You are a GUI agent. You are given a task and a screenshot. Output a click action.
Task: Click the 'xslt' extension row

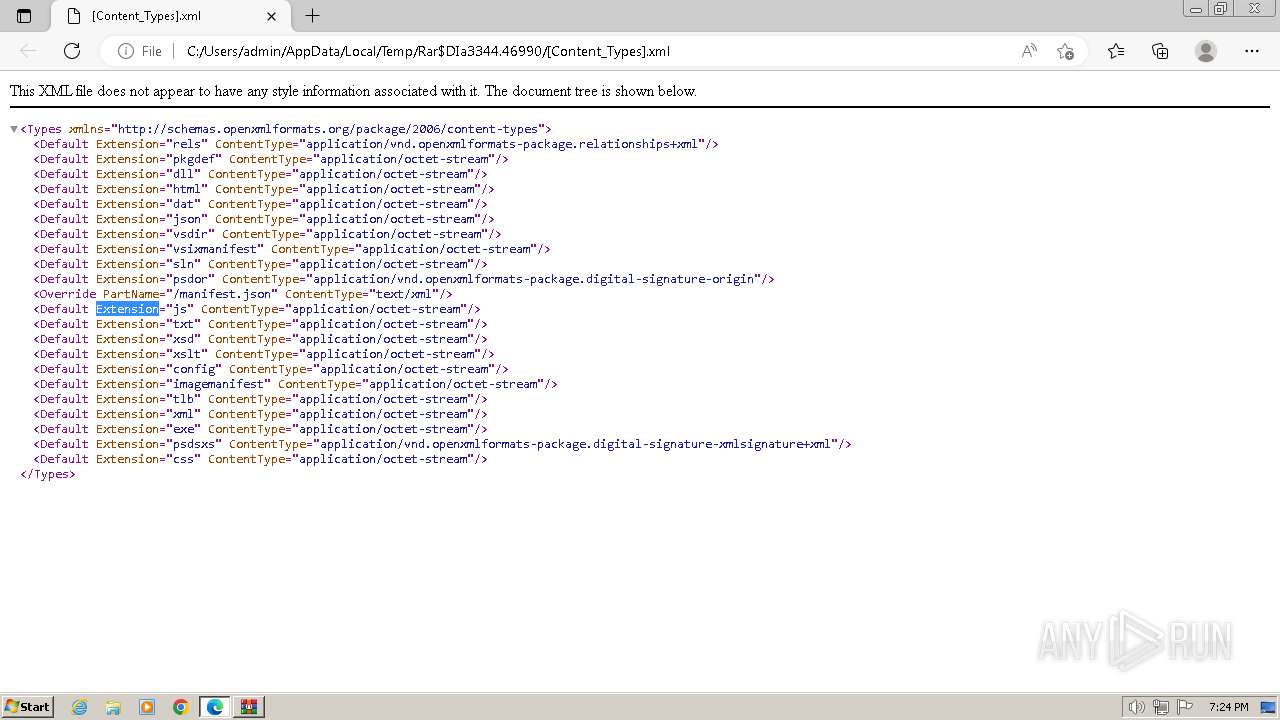click(x=264, y=354)
